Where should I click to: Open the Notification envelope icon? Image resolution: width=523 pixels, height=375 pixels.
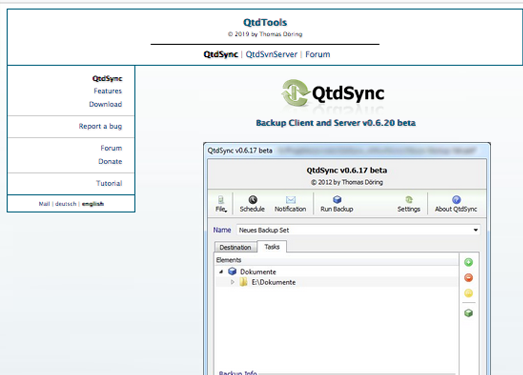click(291, 200)
